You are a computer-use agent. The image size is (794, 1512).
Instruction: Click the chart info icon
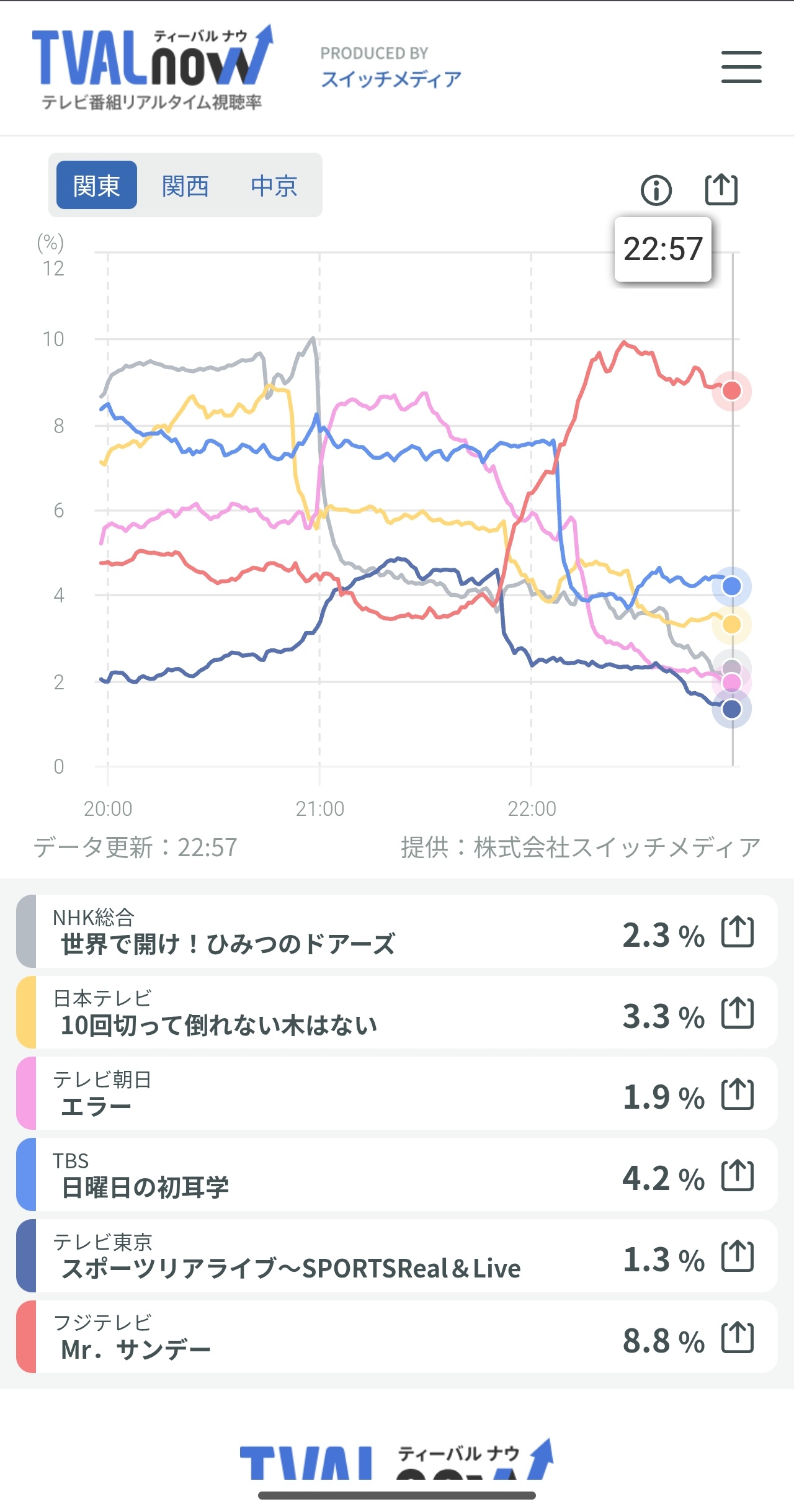coord(656,190)
